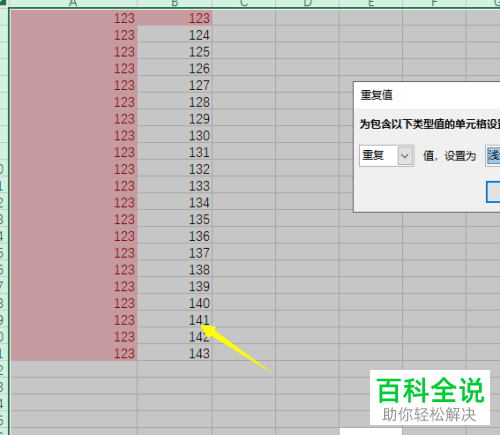Click cell containing 124

click(175, 34)
